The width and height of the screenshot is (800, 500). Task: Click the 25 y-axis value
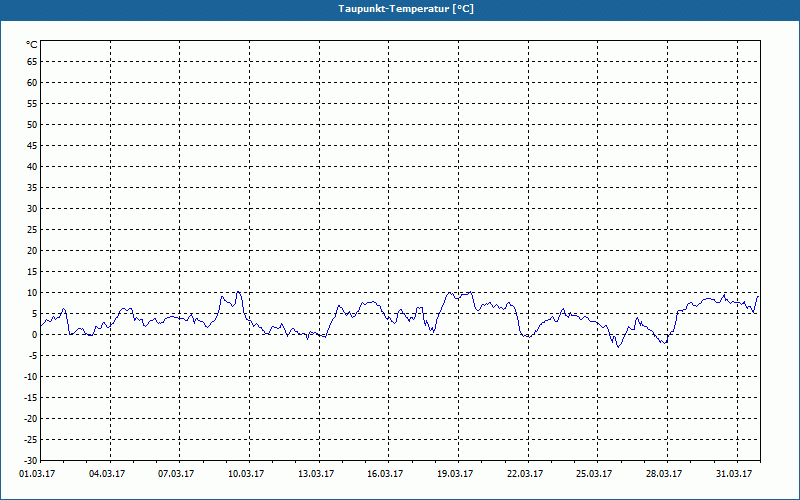click(32, 230)
